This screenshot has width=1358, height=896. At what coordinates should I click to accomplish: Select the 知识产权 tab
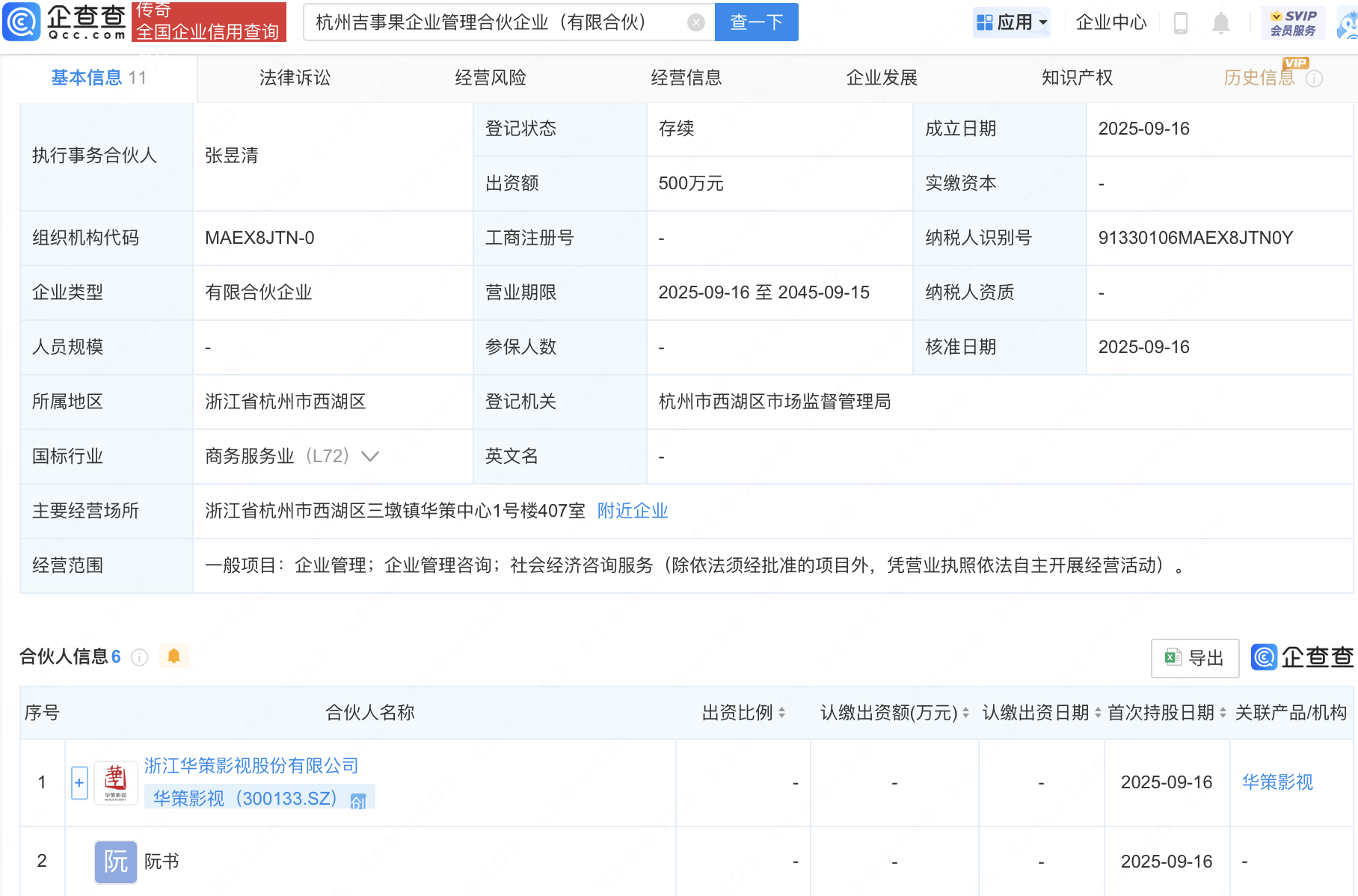pos(1078,78)
